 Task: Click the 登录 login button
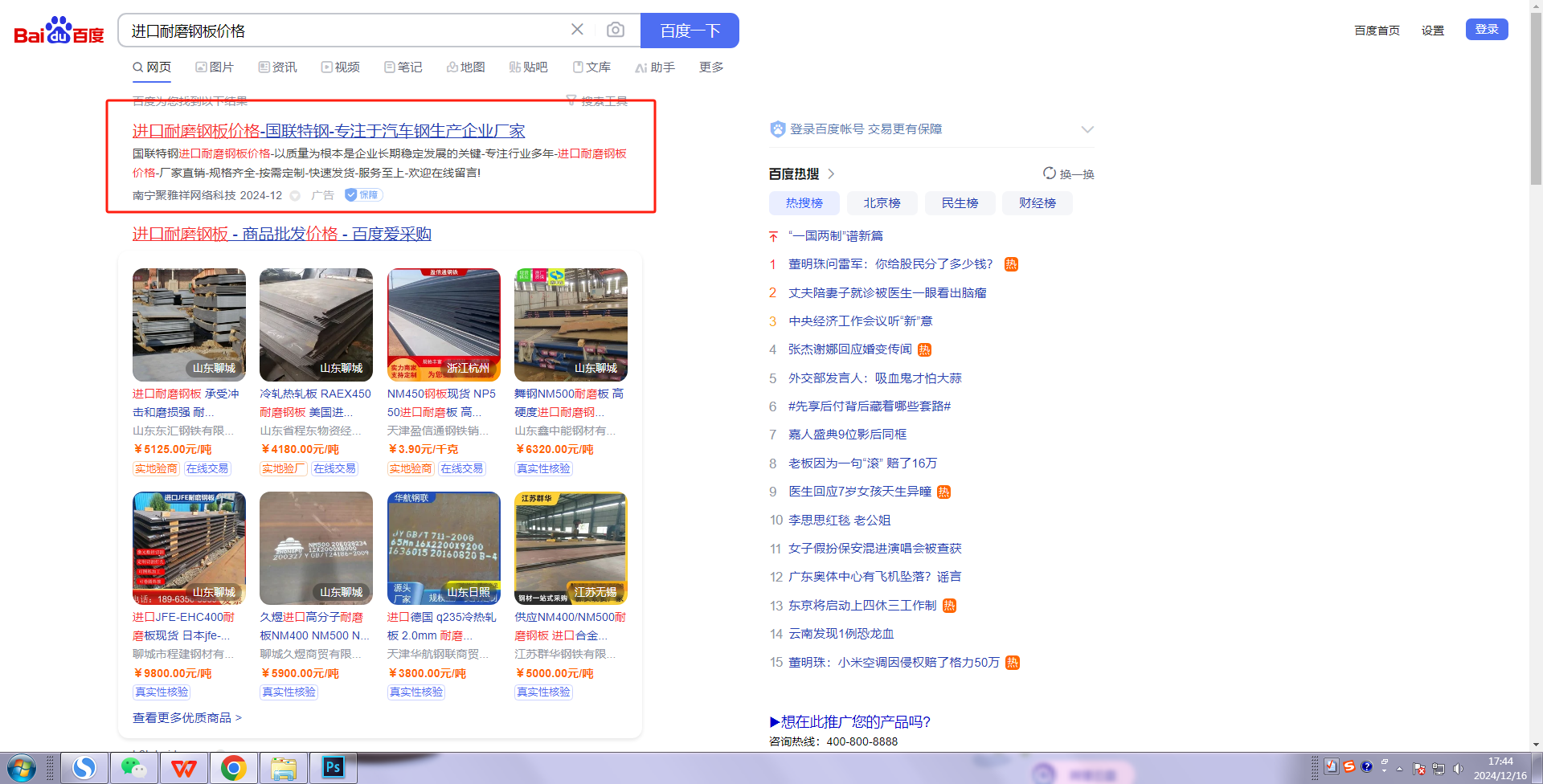coord(1486,30)
